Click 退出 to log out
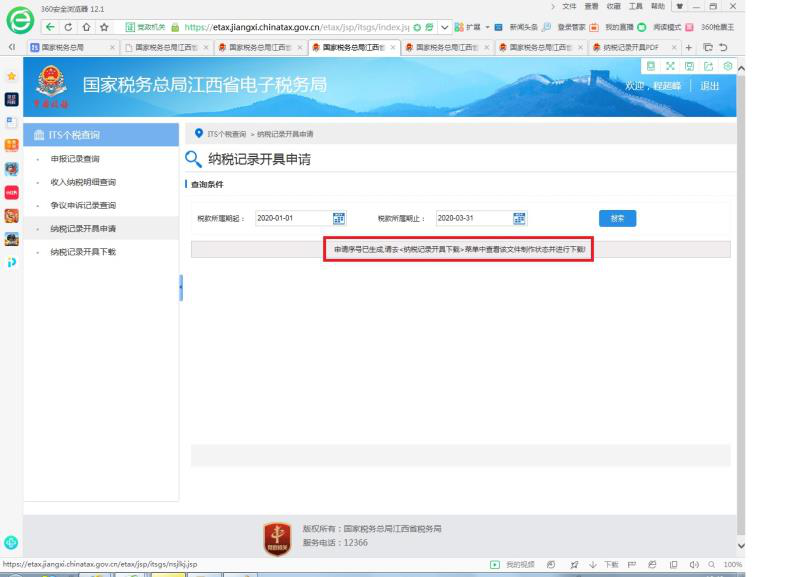800x577 pixels. 709,86
